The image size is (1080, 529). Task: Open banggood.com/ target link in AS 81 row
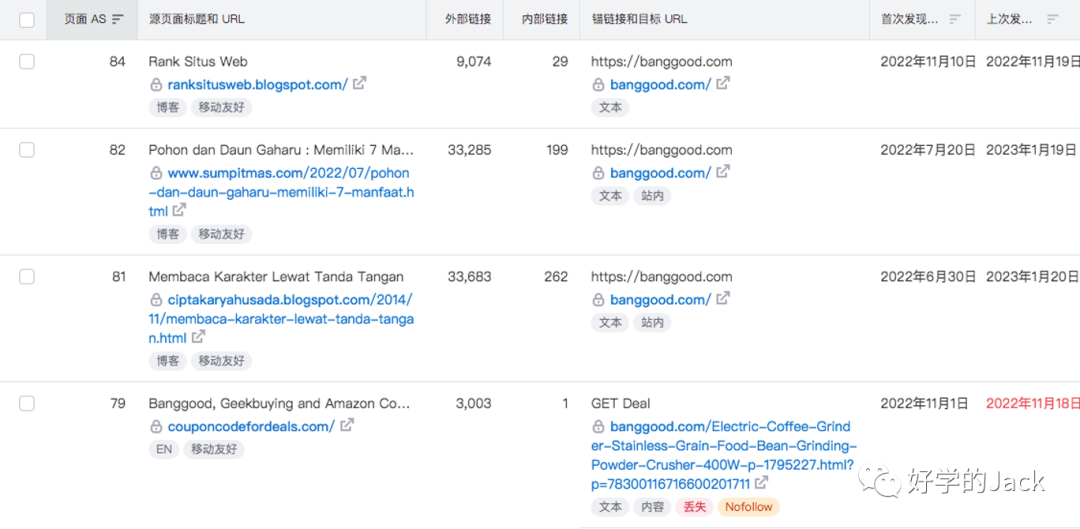661,300
